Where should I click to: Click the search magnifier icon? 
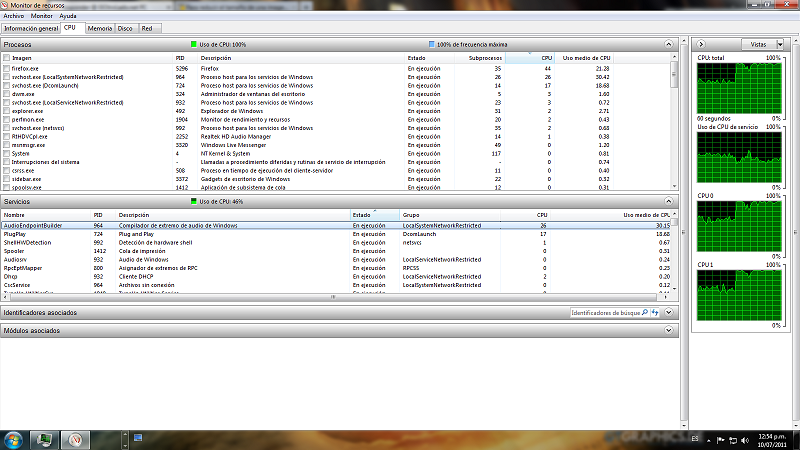click(x=645, y=312)
